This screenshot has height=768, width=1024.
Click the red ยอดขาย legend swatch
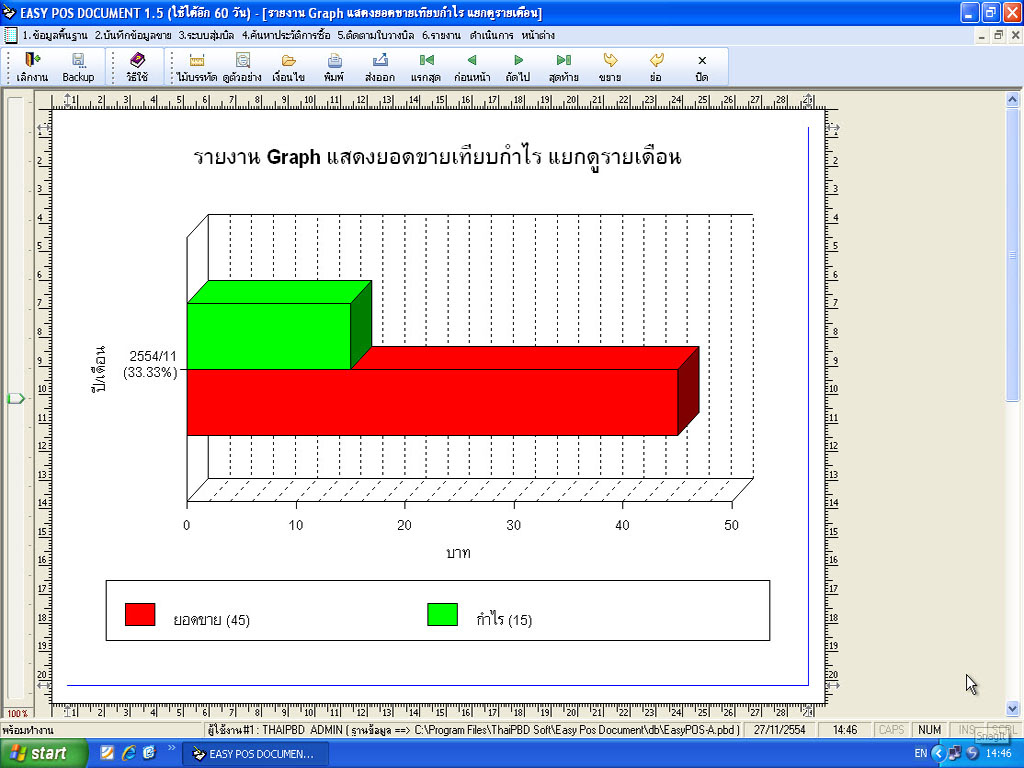pos(140,615)
